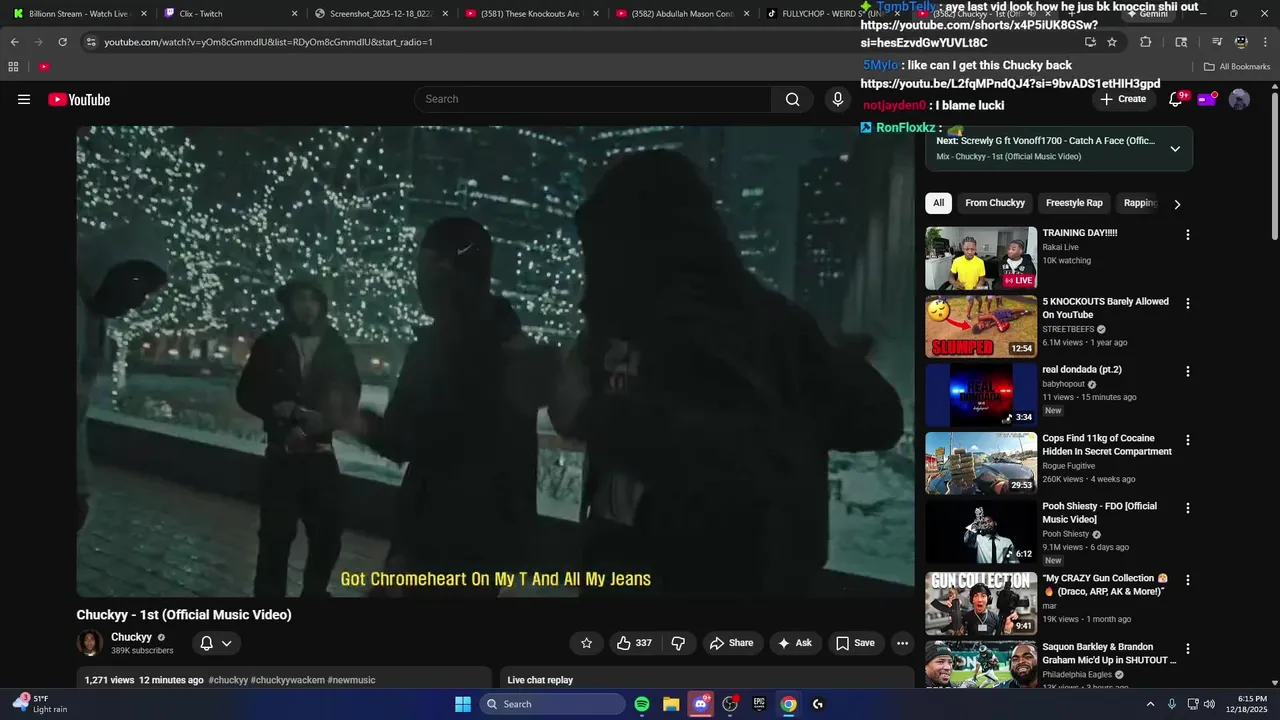Click into the YouTube search field
Viewport: 1280px width, 720px height.
[x=592, y=99]
